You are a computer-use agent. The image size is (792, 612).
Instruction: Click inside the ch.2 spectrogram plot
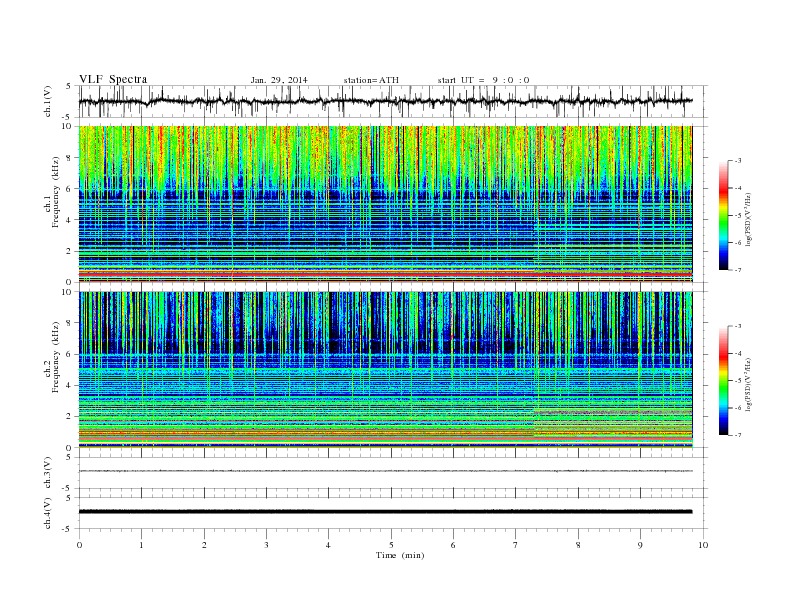click(x=385, y=370)
